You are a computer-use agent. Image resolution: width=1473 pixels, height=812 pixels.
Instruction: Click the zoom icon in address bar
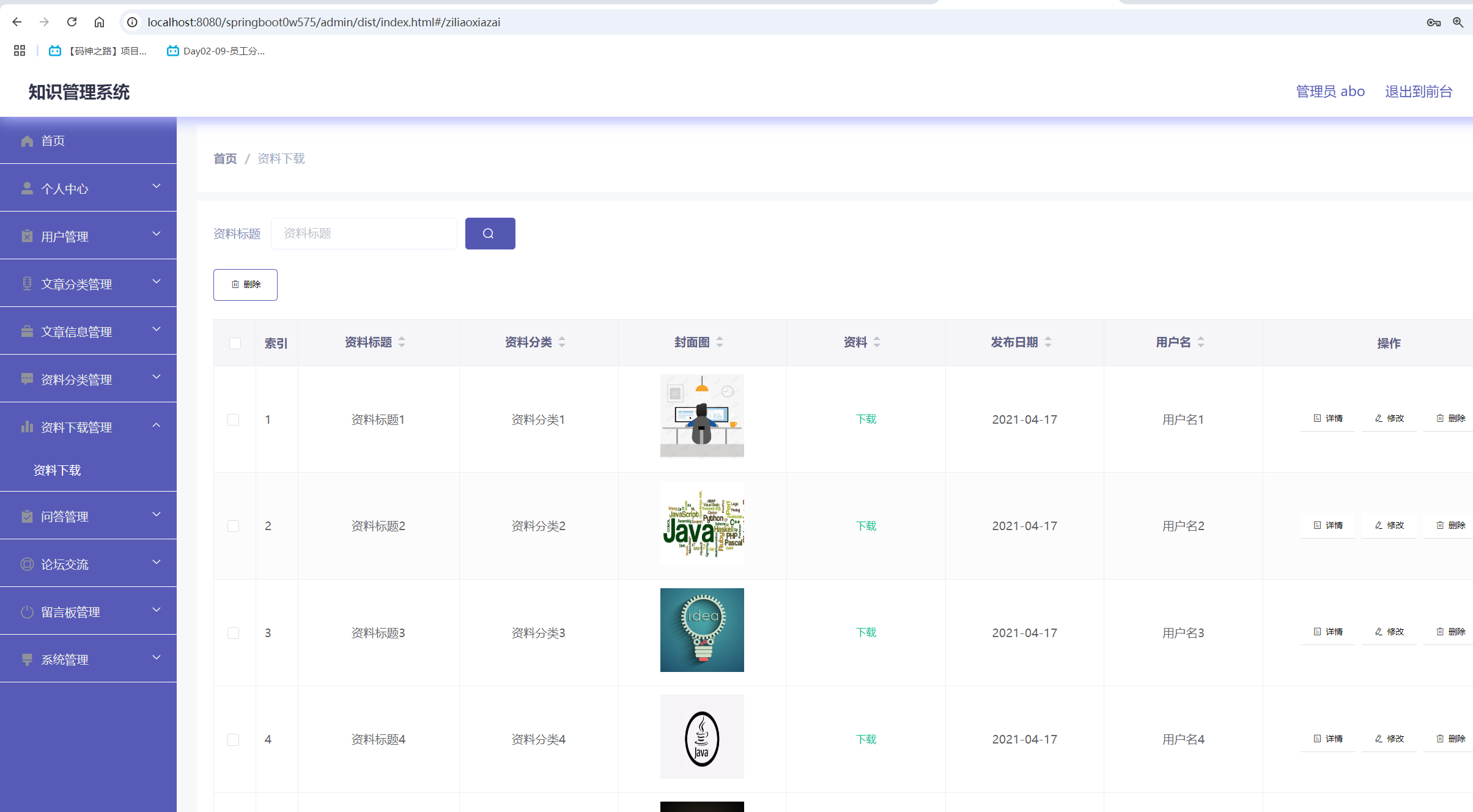1458,22
